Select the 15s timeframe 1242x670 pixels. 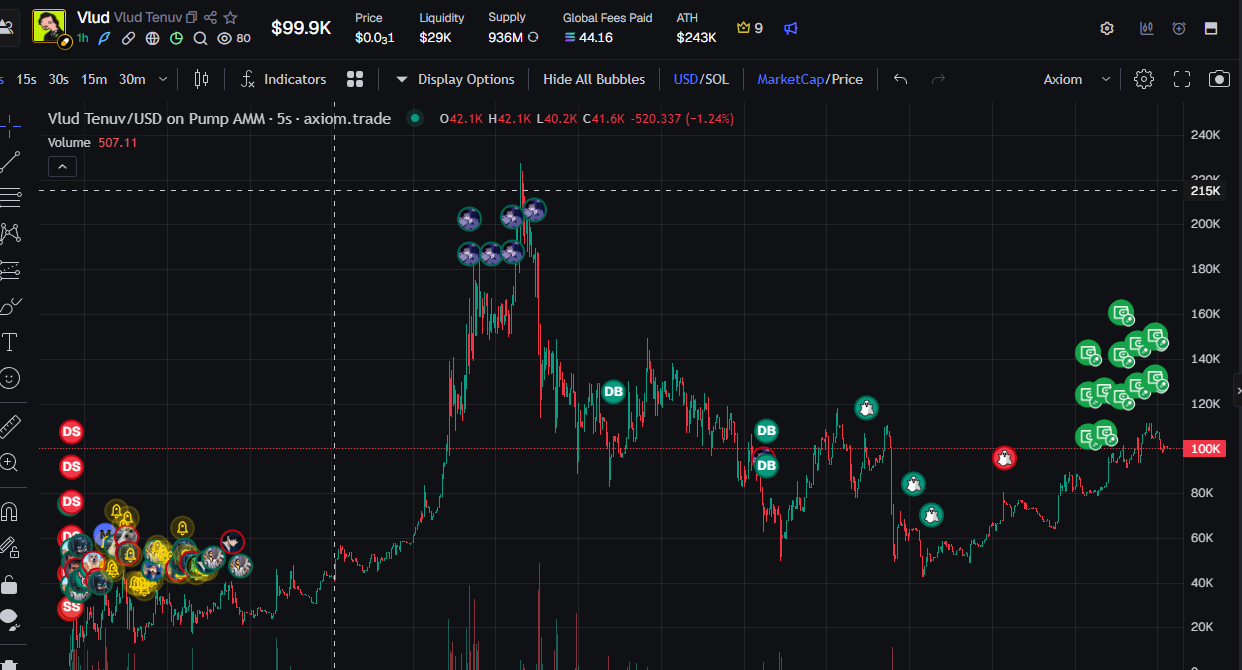pos(27,79)
